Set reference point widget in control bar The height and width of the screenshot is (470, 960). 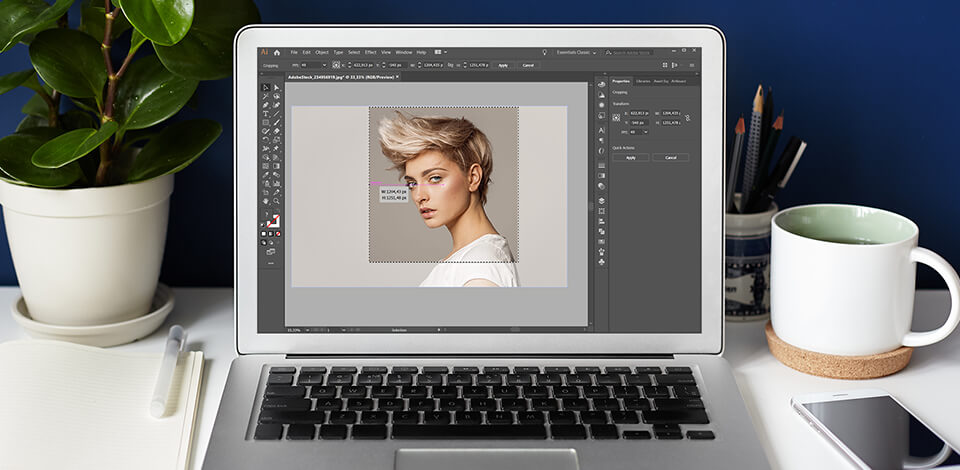pyautogui.click(x=336, y=65)
